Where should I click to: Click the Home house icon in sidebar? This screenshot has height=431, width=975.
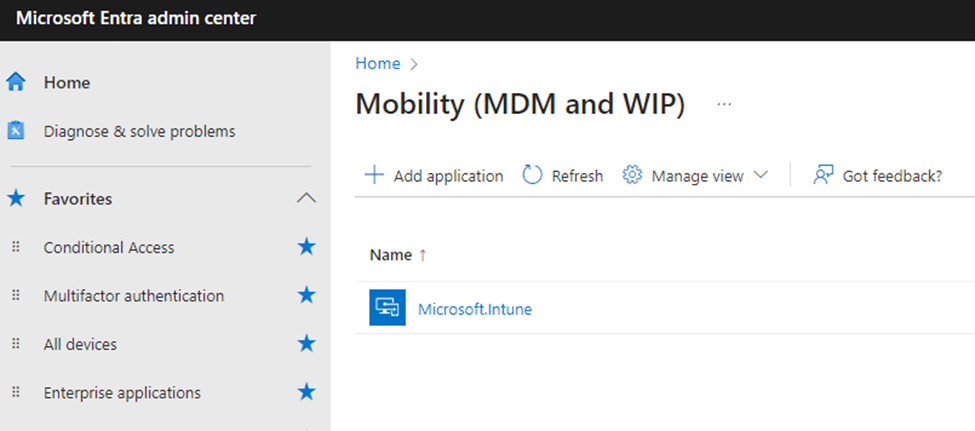click(x=16, y=82)
